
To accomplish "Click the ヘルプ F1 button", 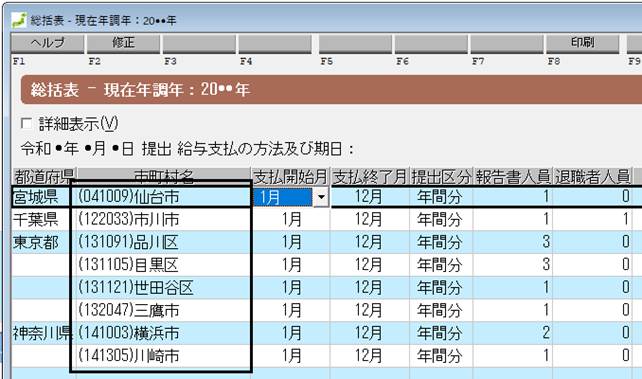I will click(x=47, y=43).
